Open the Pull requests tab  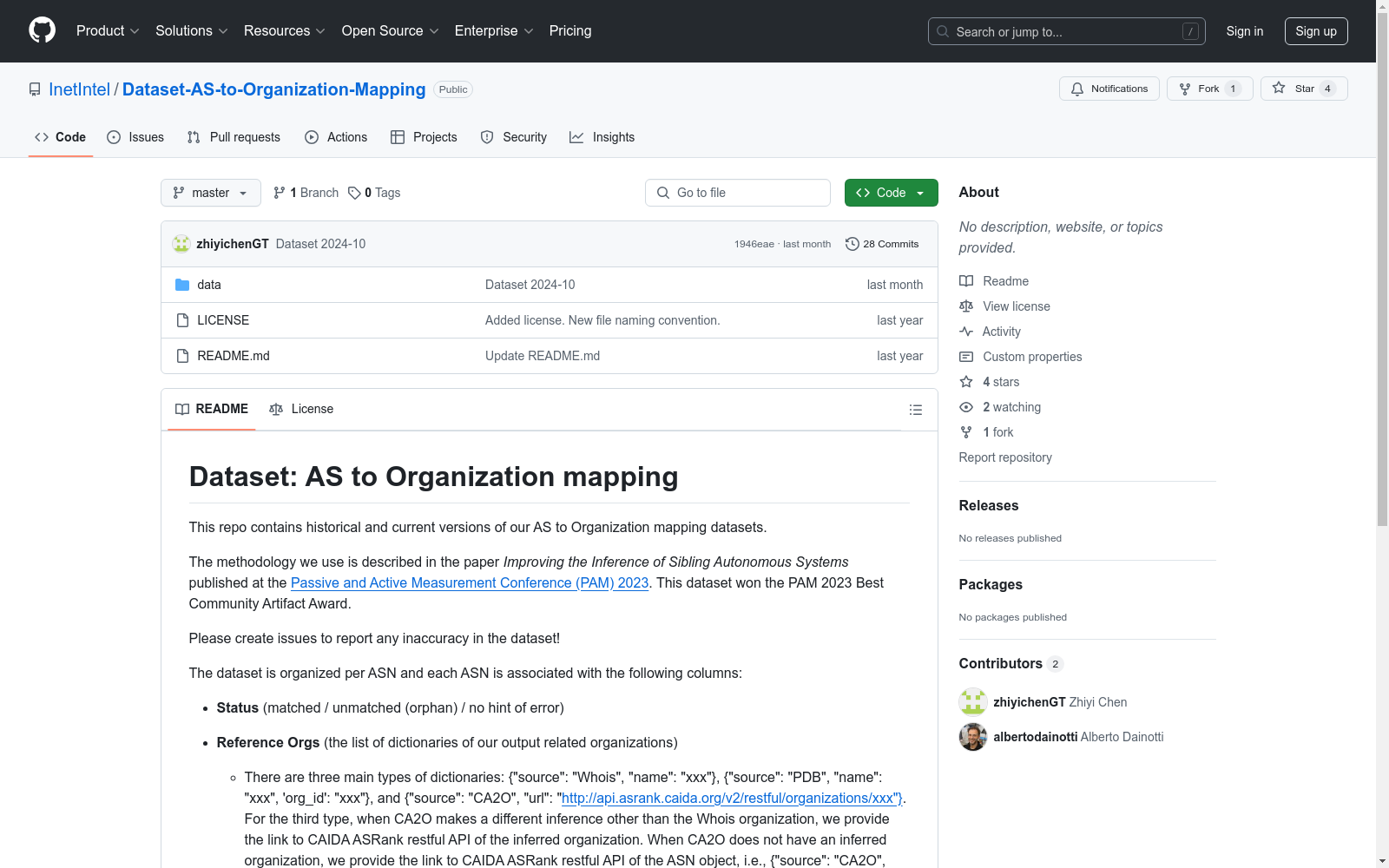click(x=234, y=137)
